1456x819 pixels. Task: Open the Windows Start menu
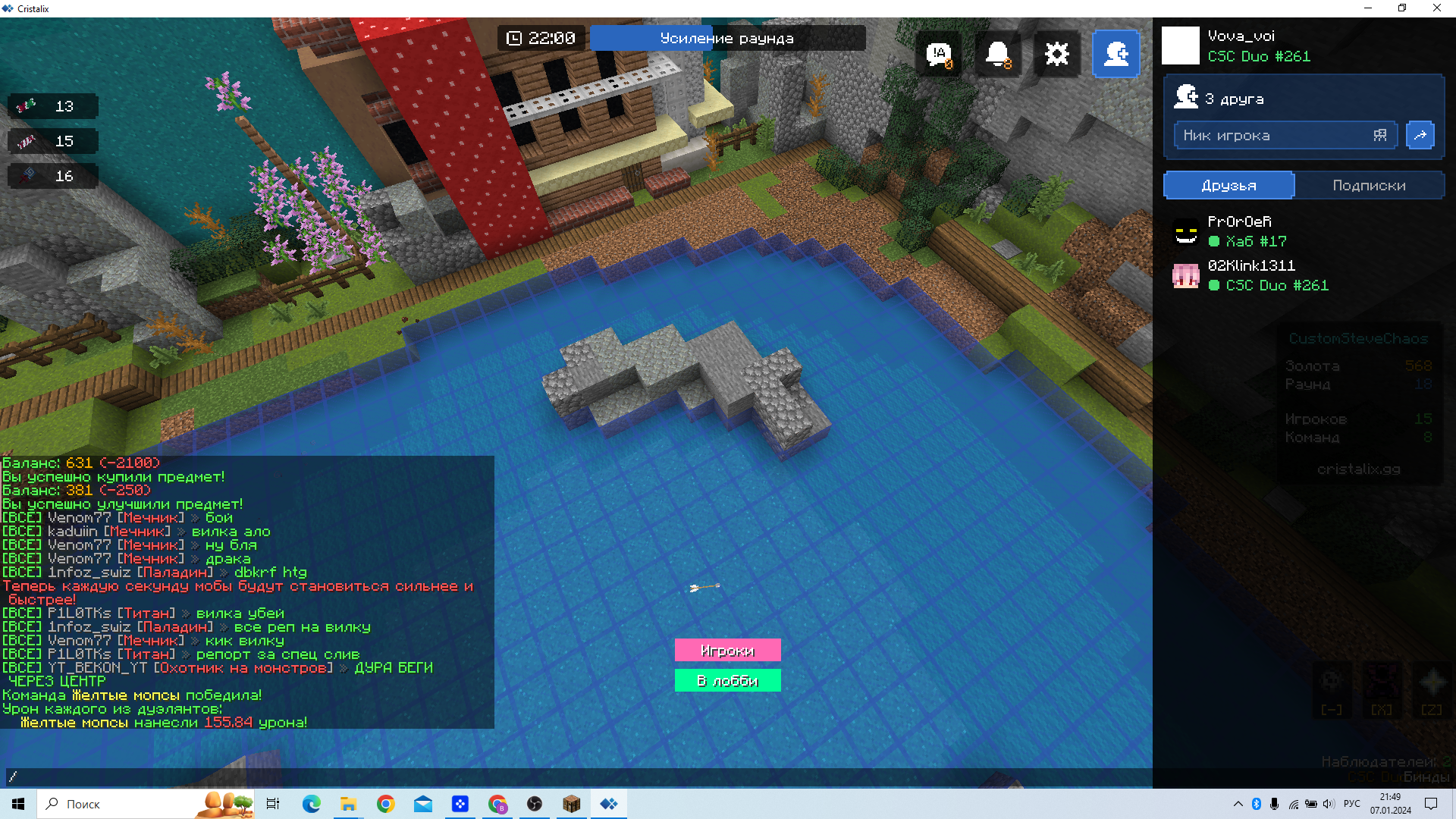18,804
